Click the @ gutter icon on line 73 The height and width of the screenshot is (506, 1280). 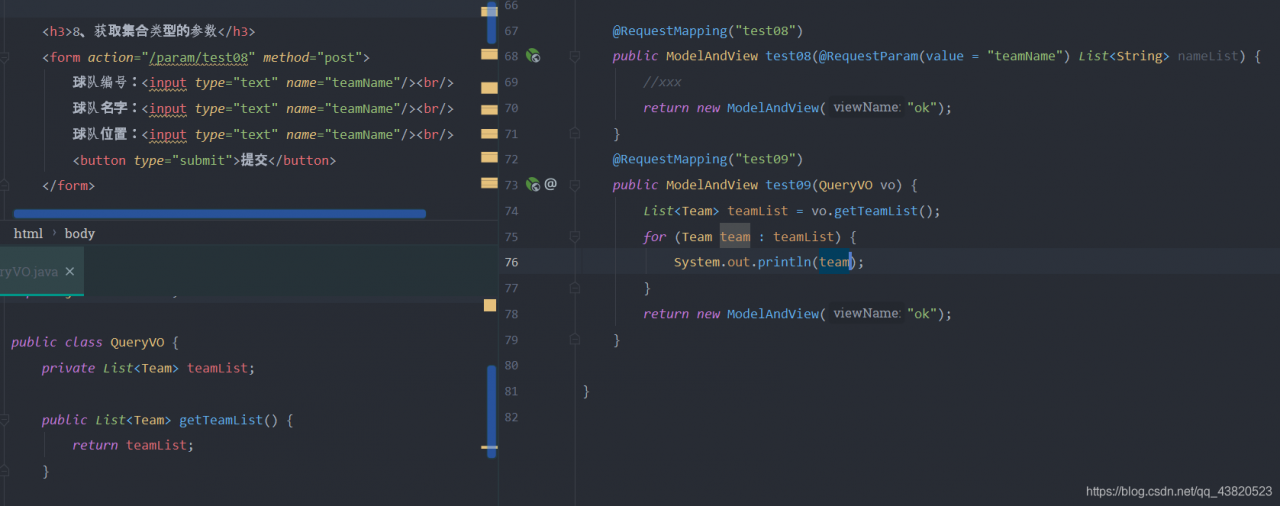550,184
